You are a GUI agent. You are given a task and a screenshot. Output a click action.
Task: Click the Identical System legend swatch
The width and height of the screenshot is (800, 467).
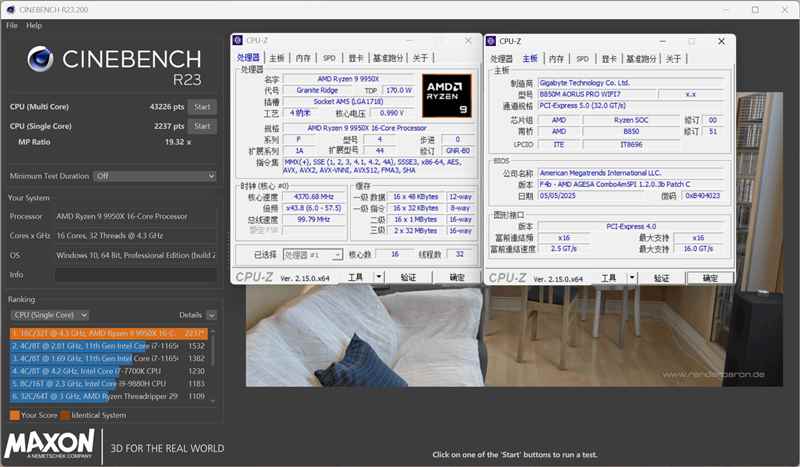pyautogui.click(x=65, y=415)
